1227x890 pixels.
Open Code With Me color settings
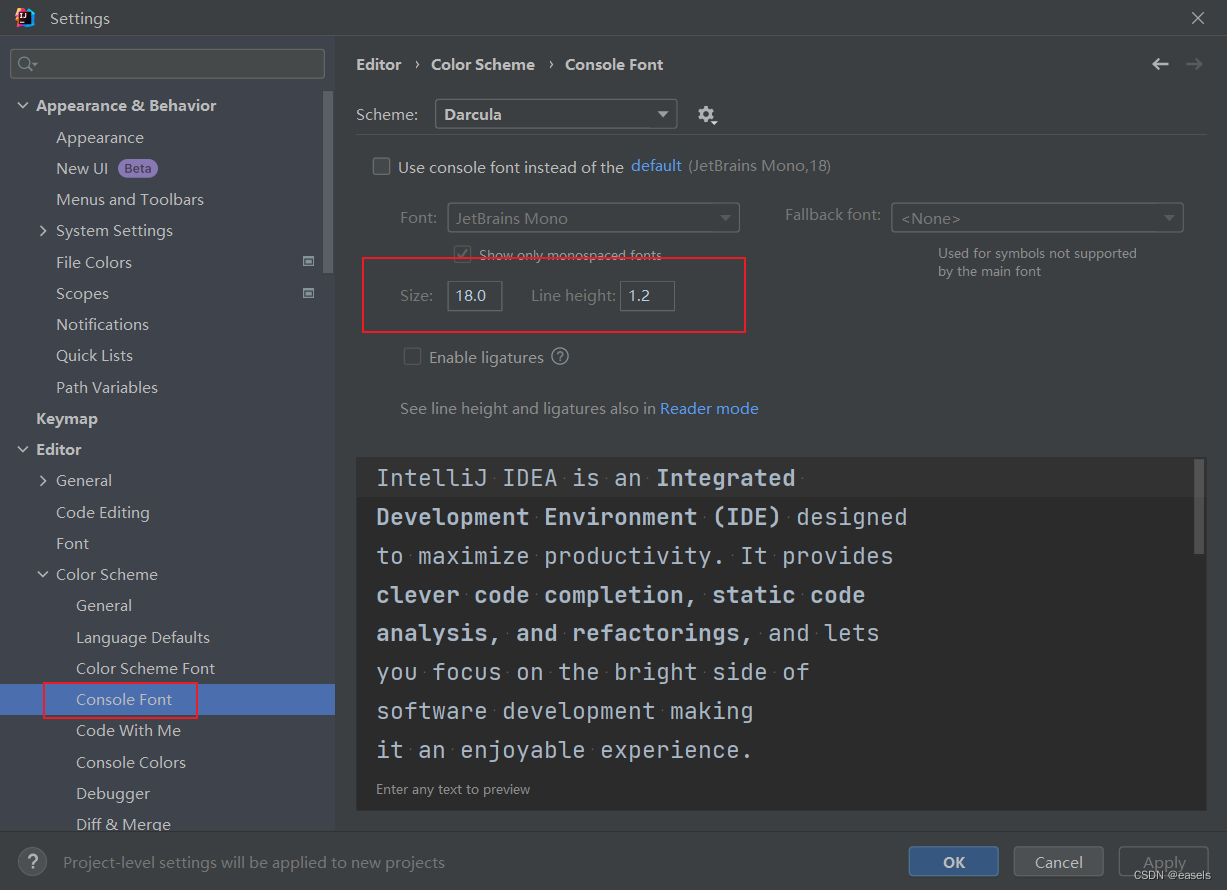pos(128,730)
